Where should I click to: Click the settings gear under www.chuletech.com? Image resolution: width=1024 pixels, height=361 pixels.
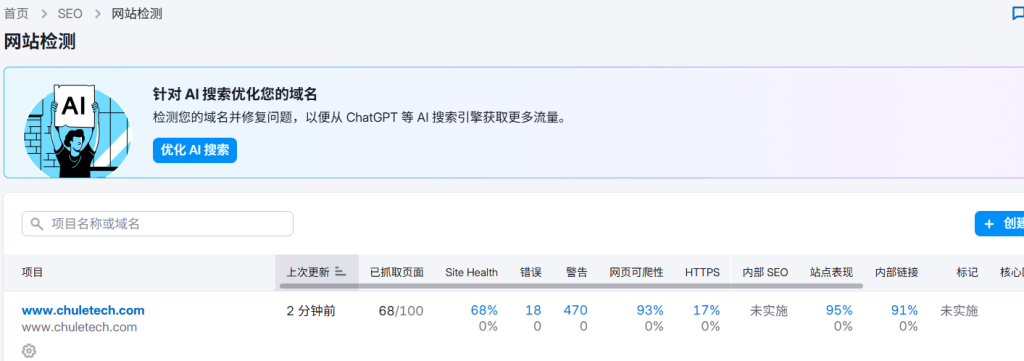(29, 351)
